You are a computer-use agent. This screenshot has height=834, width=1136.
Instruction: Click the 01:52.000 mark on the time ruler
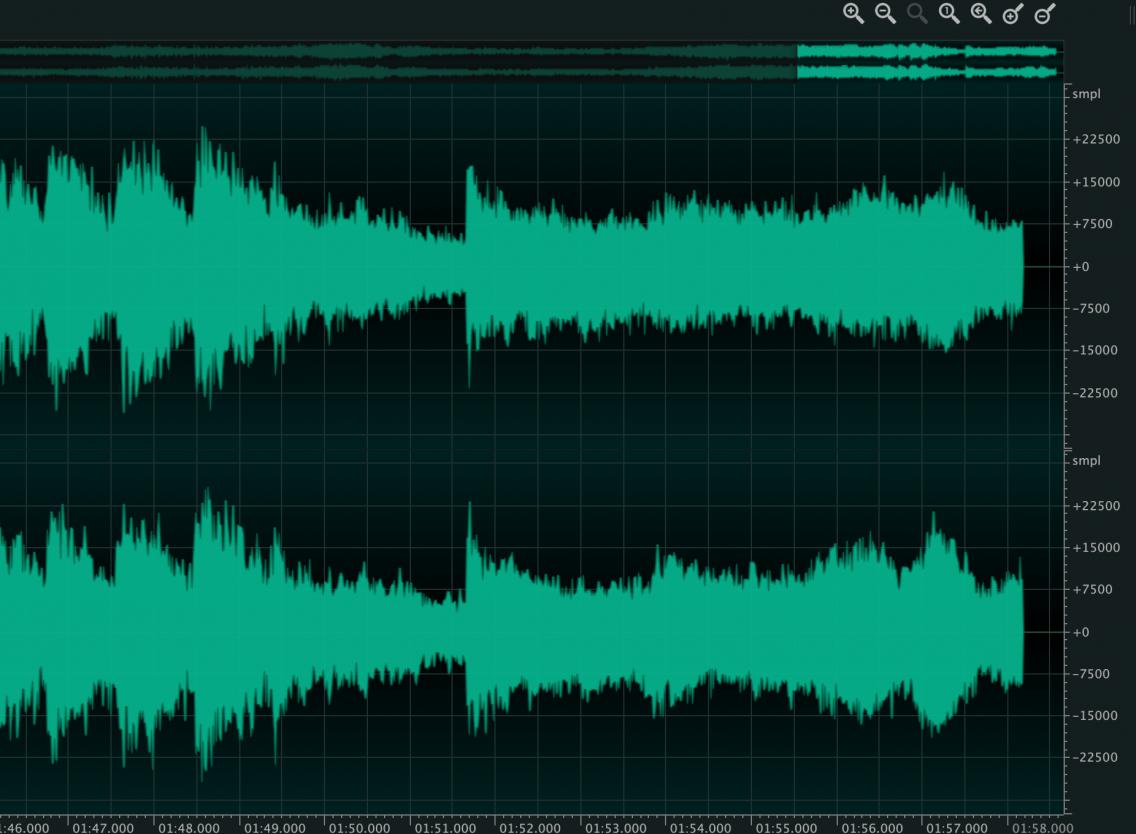530,827
